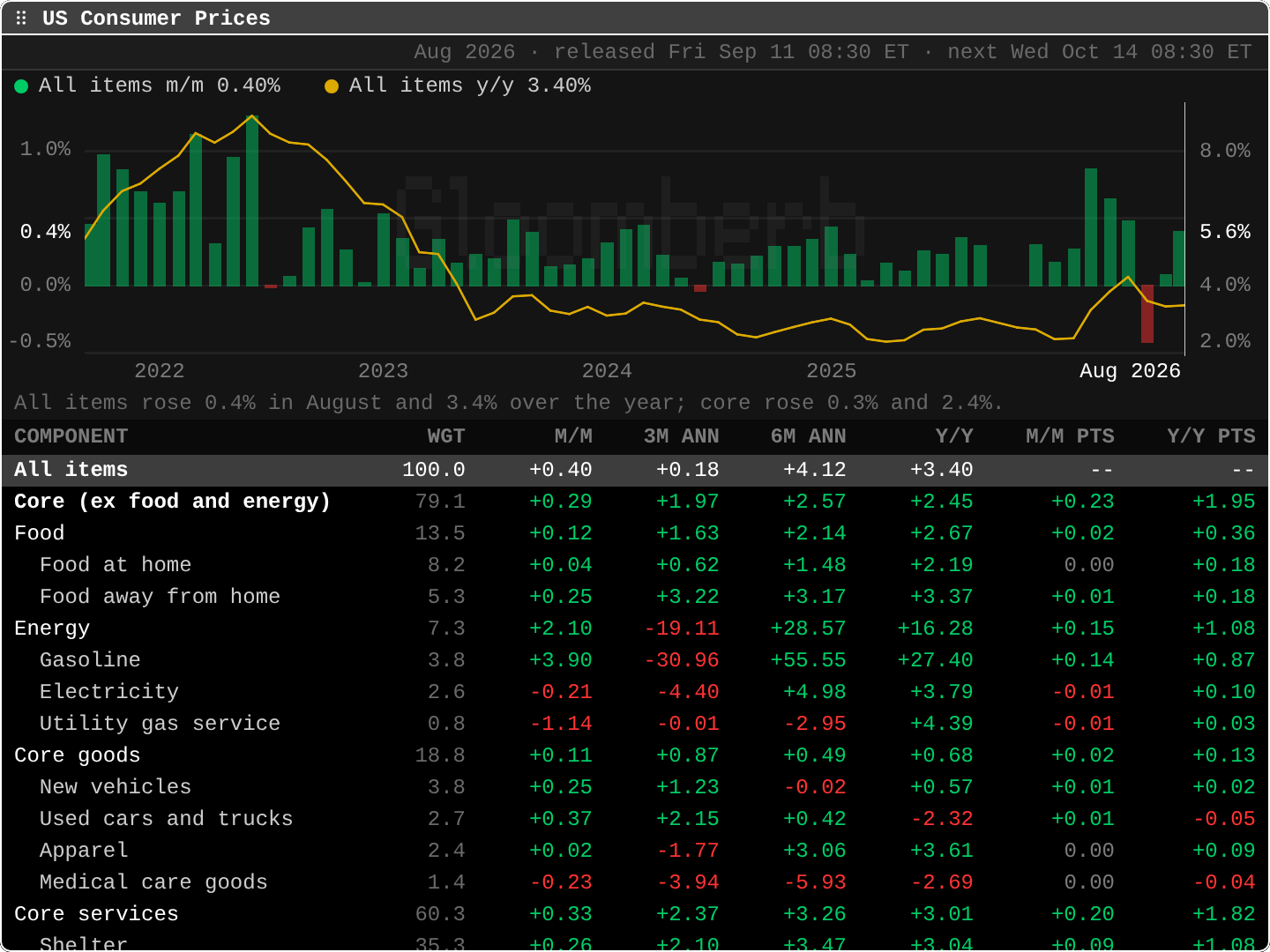Click the 2024 label on chart axis

(x=607, y=371)
